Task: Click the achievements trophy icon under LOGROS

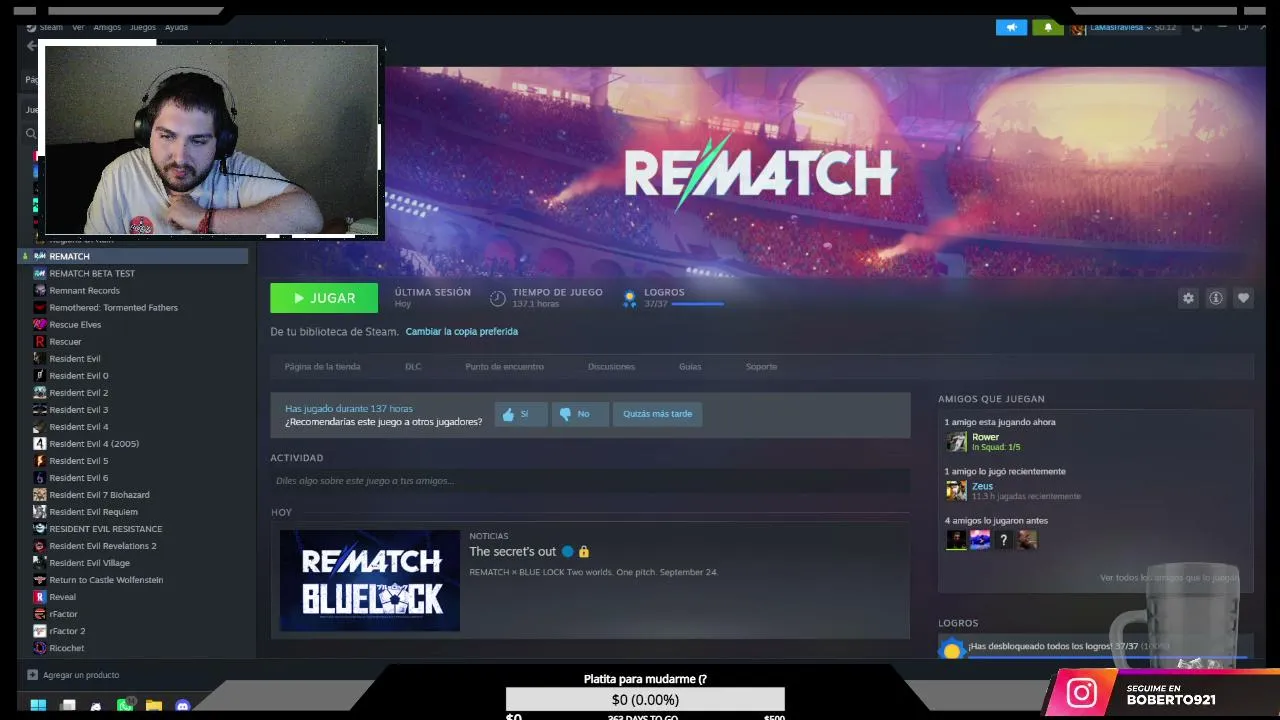Action: [951, 649]
